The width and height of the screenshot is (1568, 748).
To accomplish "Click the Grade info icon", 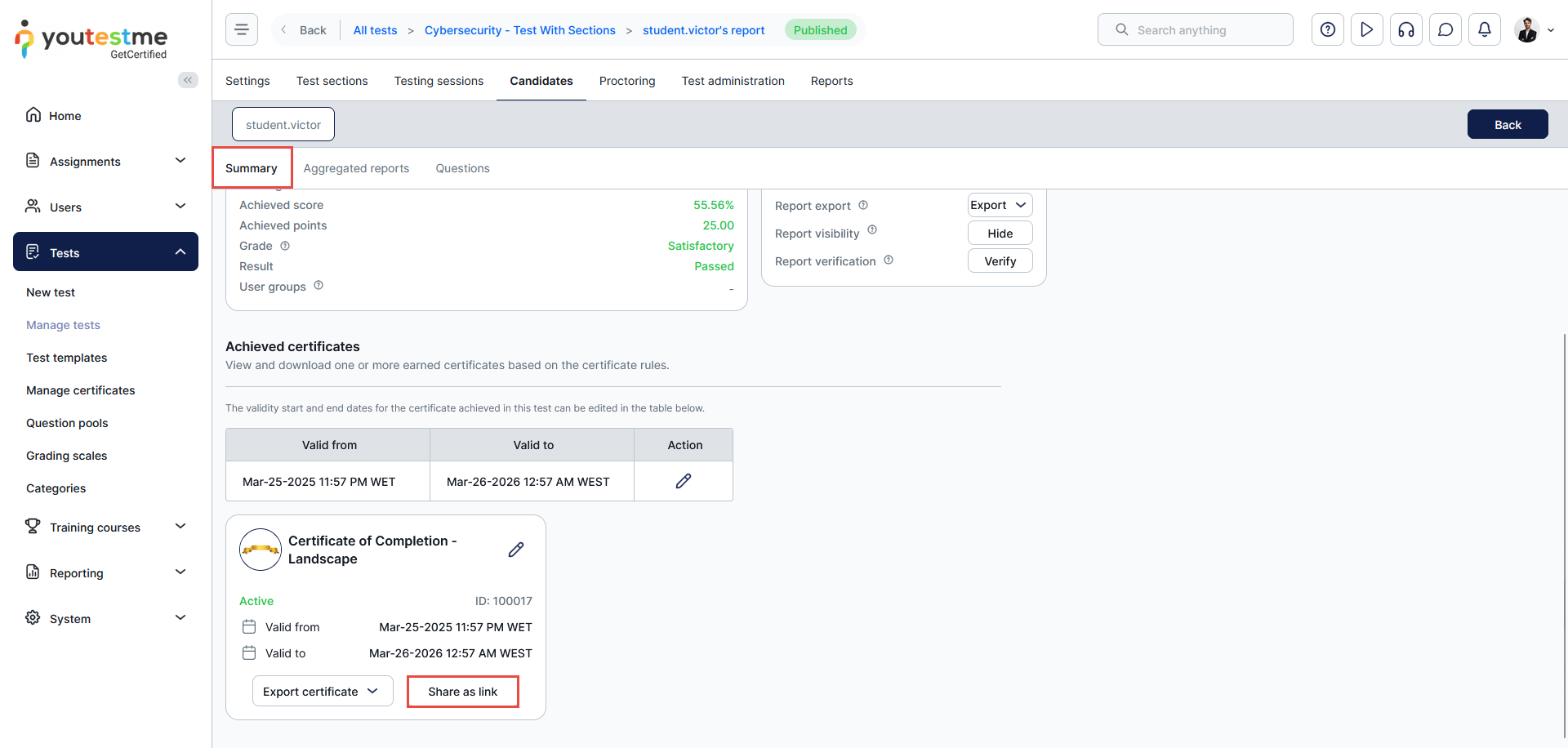I will pyautogui.click(x=285, y=246).
